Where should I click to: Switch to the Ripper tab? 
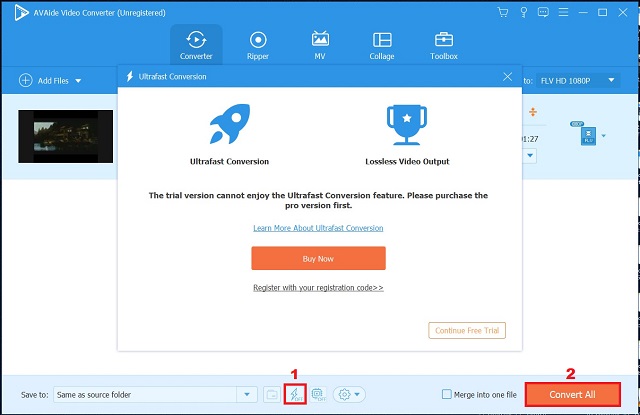tap(258, 46)
